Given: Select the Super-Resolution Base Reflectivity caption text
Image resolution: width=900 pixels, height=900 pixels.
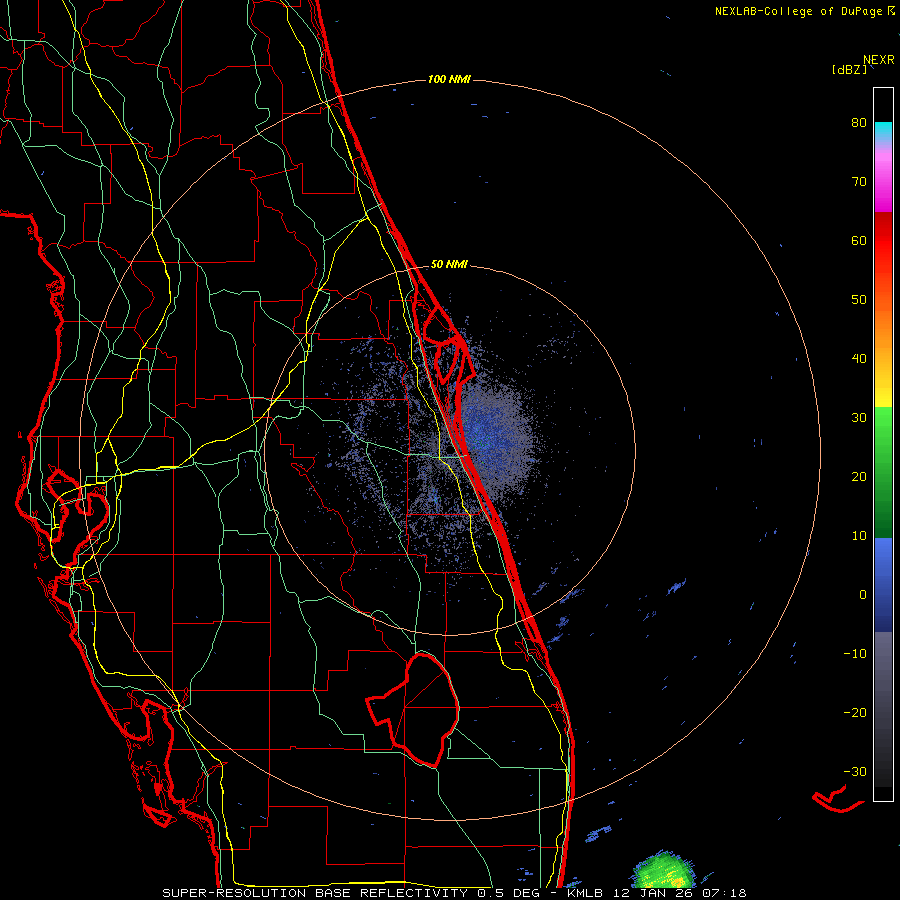Looking at the screenshot, I should [454, 893].
